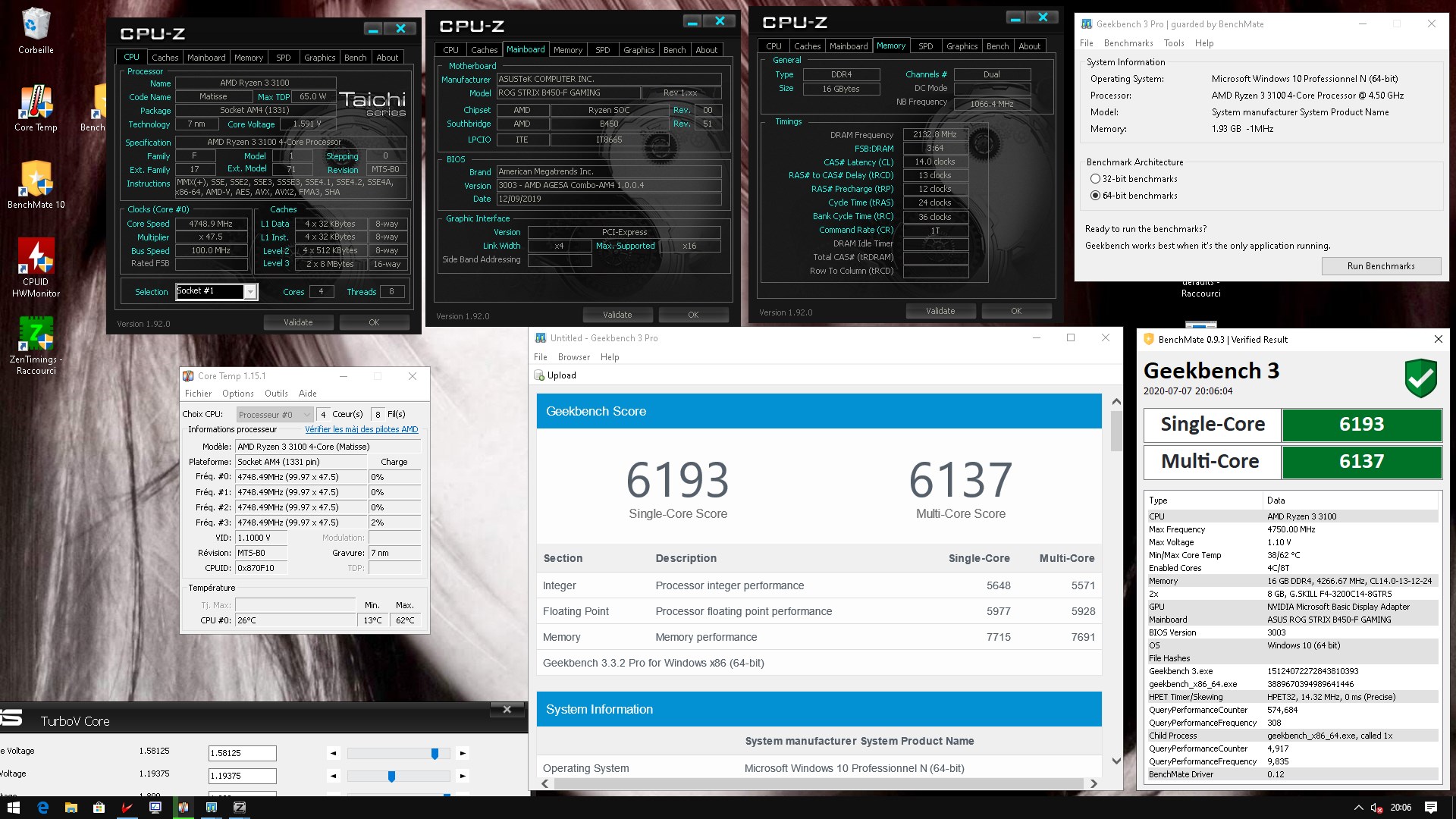Image resolution: width=1456 pixels, height=819 pixels.
Task: Open Benchmarks menu in Geekbench 3 Pro
Action: click(x=1128, y=43)
